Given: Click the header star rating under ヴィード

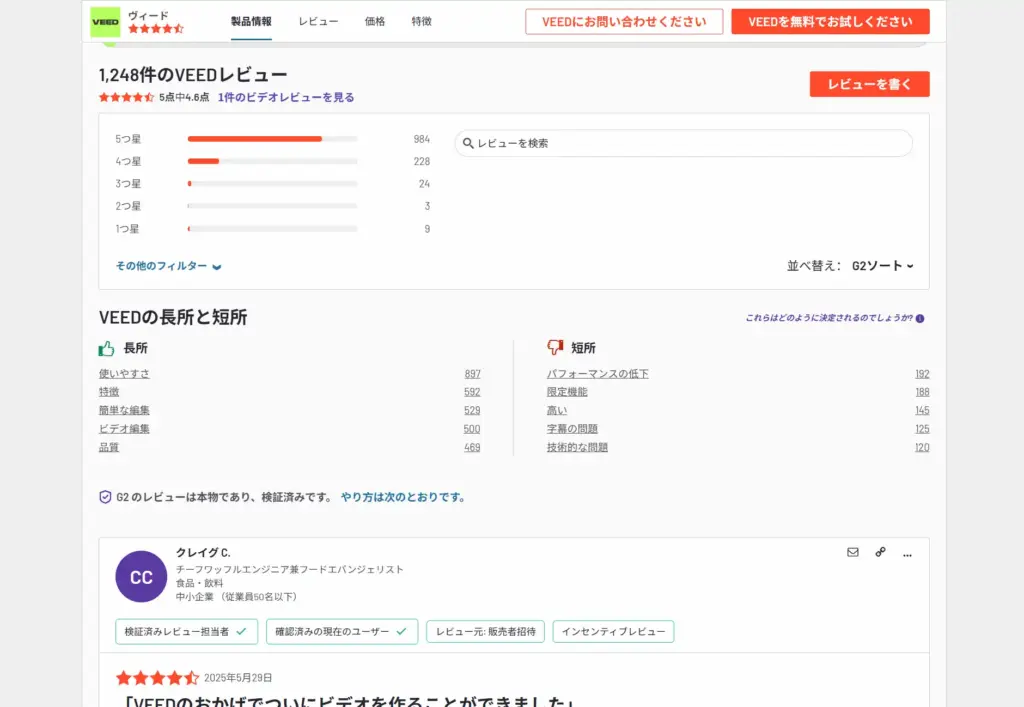Looking at the screenshot, I should pyautogui.click(x=156, y=29).
